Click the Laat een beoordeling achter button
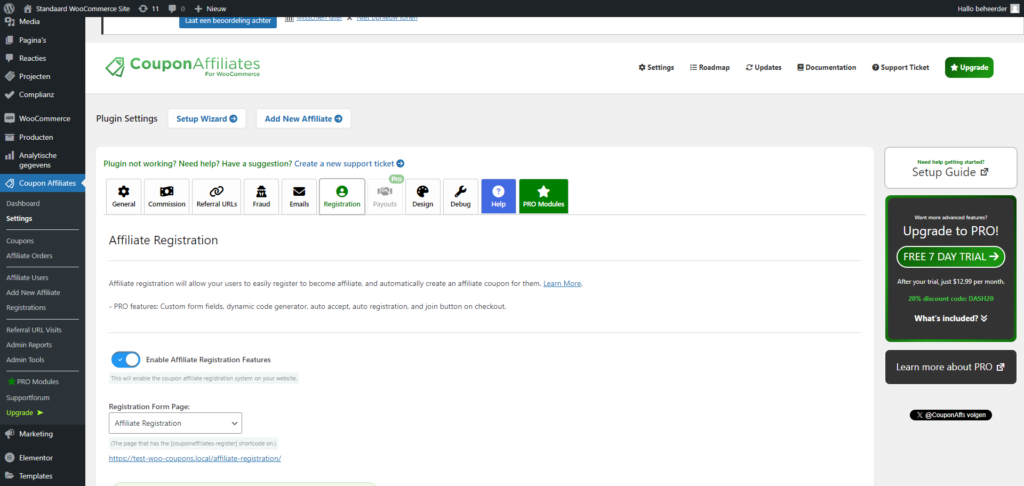This screenshot has height=486, width=1024. click(x=228, y=21)
